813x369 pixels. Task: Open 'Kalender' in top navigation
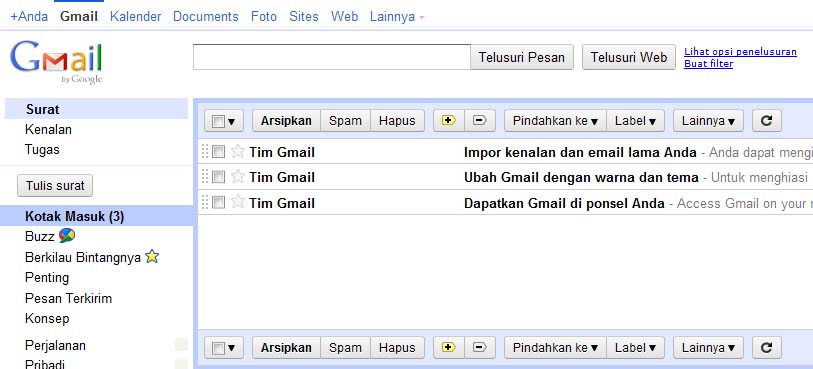[135, 17]
